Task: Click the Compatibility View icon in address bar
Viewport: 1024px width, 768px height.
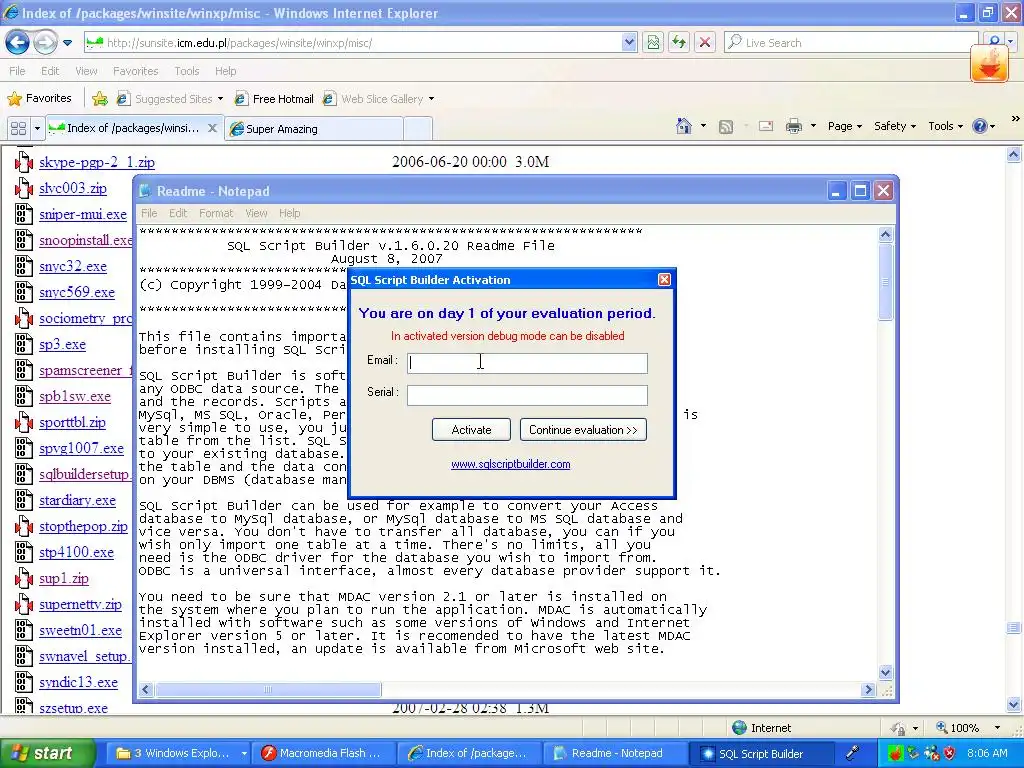Action: pyautogui.click(x=653, y=43)
